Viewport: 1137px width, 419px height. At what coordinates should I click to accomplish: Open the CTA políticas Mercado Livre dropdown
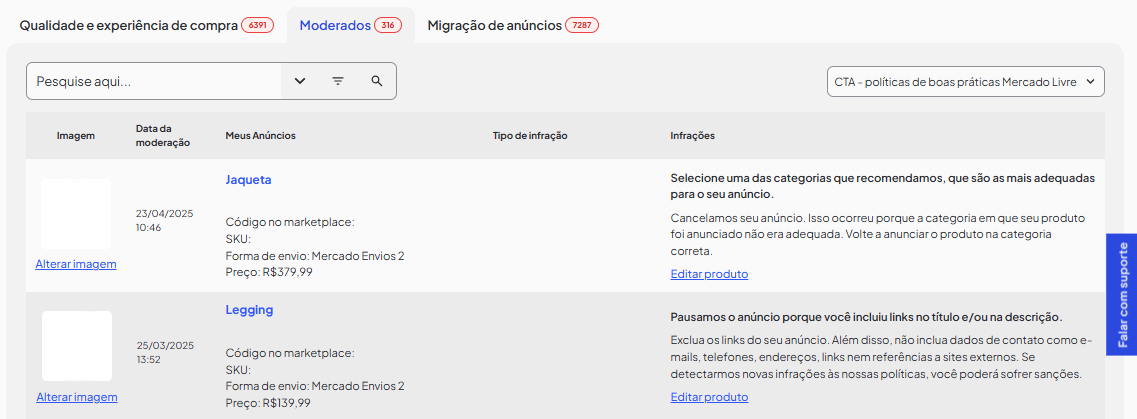[966, 82]
